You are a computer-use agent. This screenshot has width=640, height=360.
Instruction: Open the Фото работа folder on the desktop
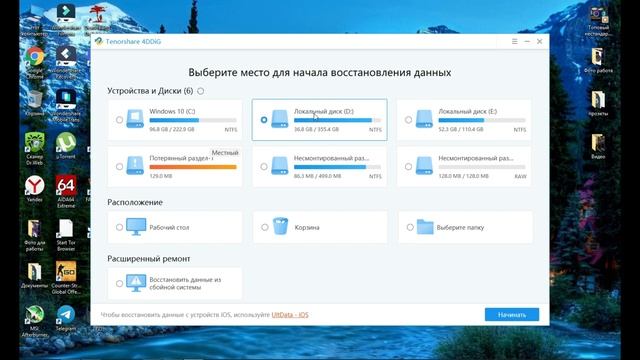[598, 57]
